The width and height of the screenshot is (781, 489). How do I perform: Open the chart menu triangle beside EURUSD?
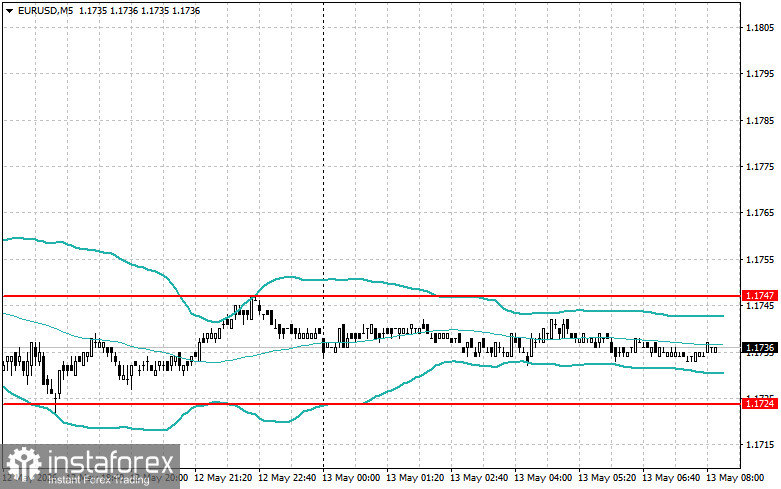(x=9, y=10)
